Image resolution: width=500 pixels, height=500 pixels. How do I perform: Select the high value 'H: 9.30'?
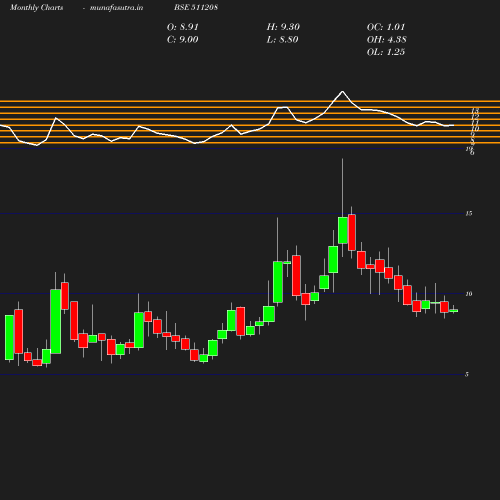tap(283, 27)
